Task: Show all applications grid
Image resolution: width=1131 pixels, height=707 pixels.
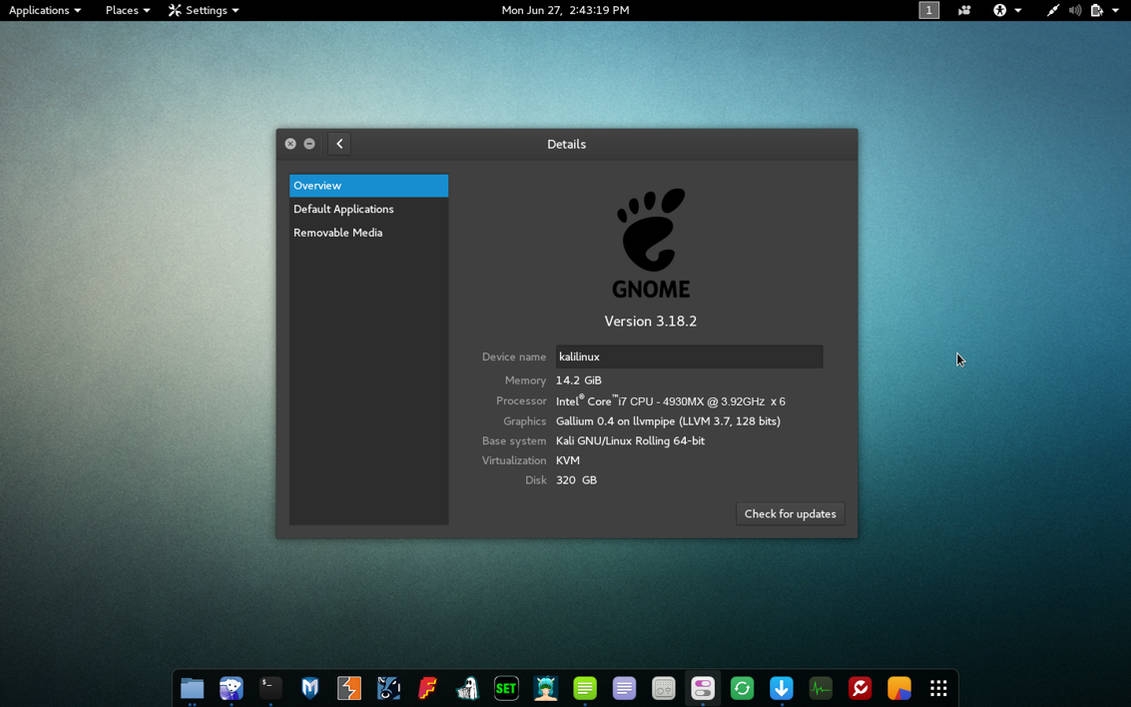Action: tap(938, 688)
